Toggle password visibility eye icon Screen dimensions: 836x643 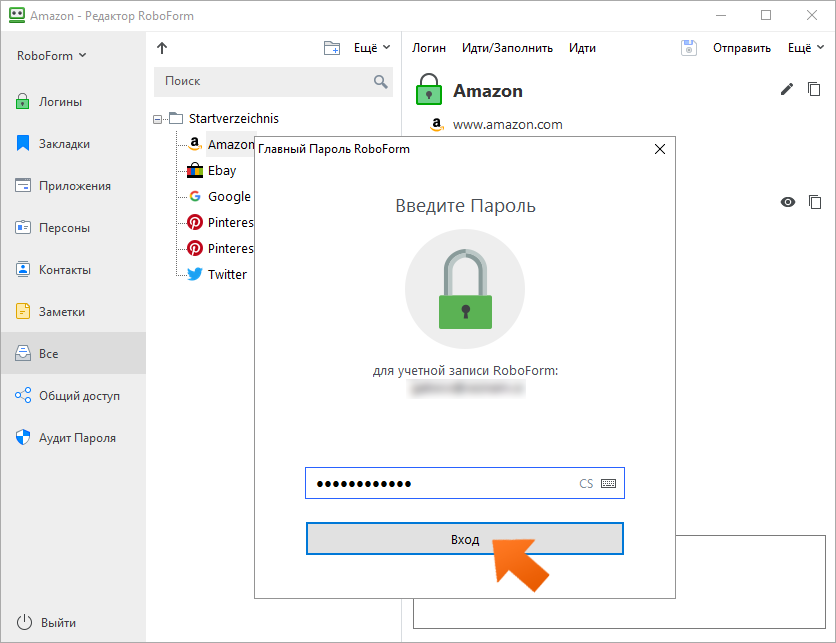pyautogui.click(x=787, y=202)
